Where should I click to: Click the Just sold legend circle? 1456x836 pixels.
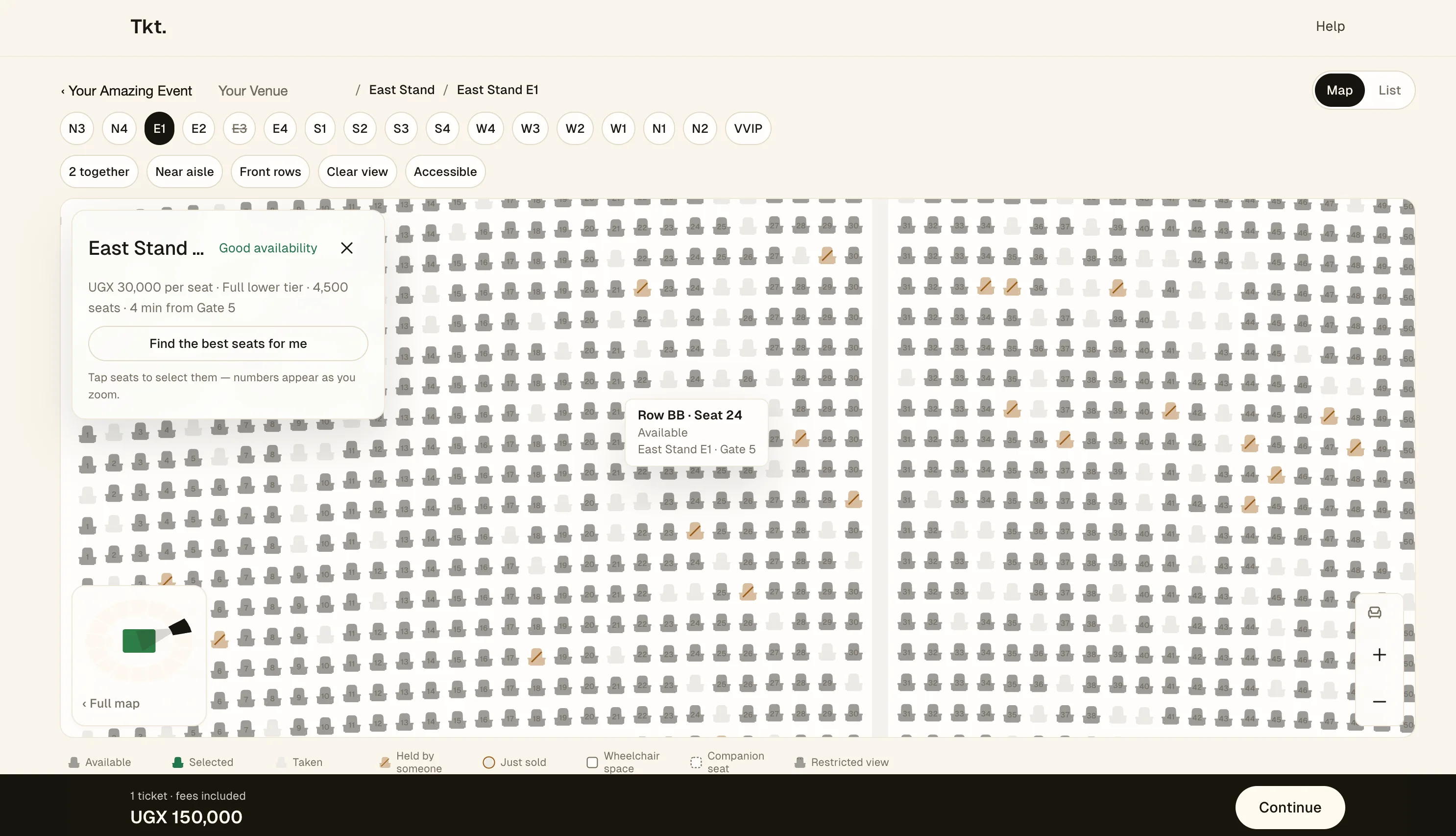[488, 762]
